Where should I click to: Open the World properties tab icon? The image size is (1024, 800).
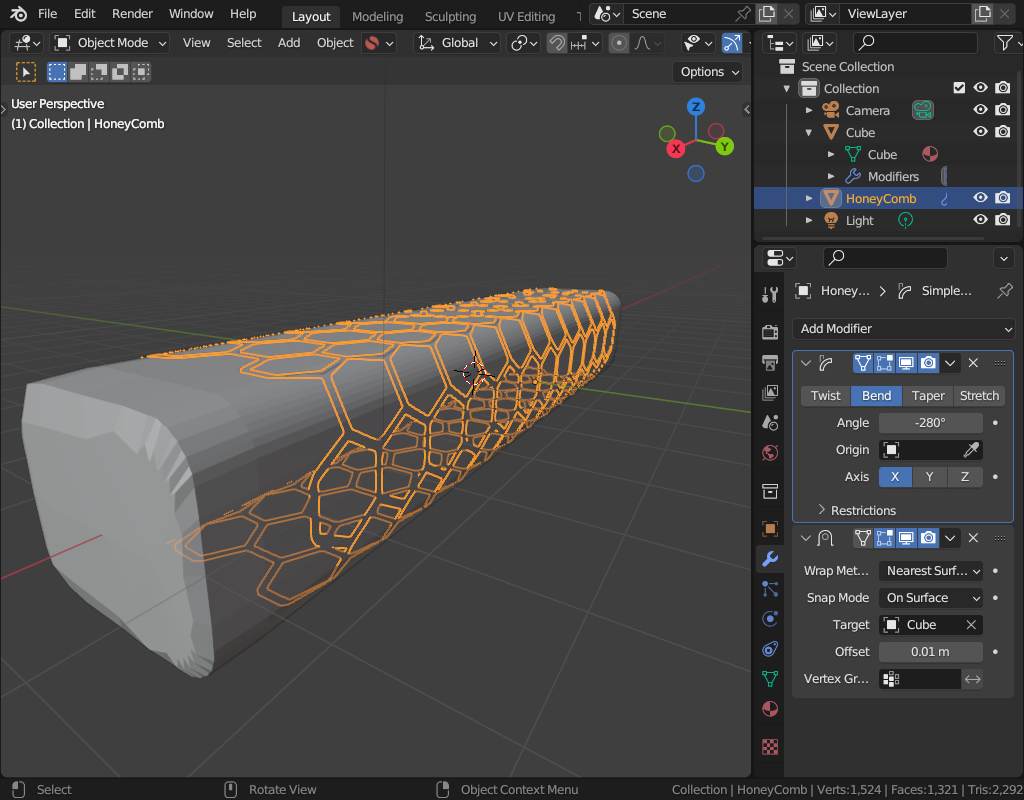click(x=770, y=453)
